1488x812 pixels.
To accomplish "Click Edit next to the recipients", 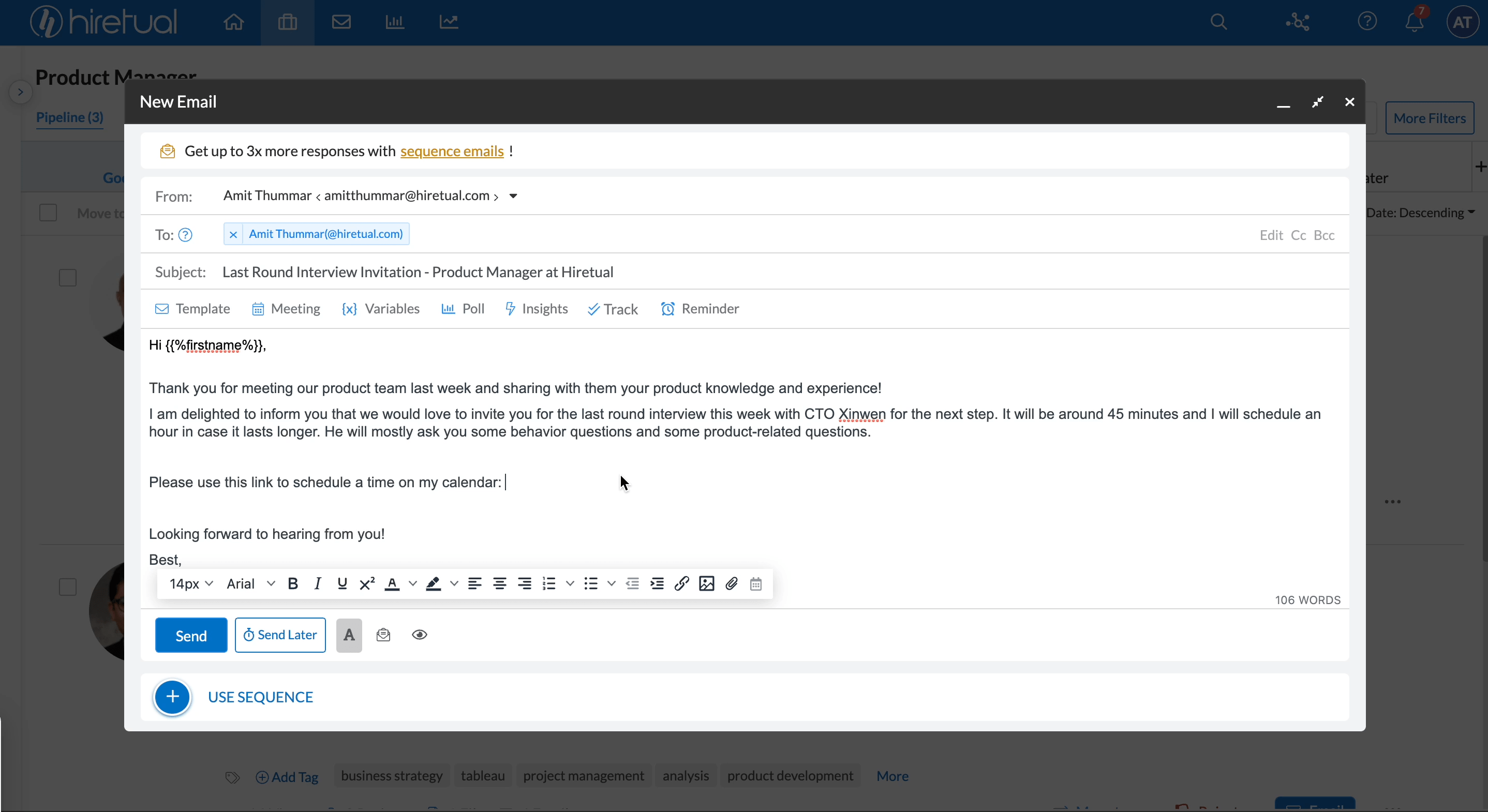I will coord(1271,235).
